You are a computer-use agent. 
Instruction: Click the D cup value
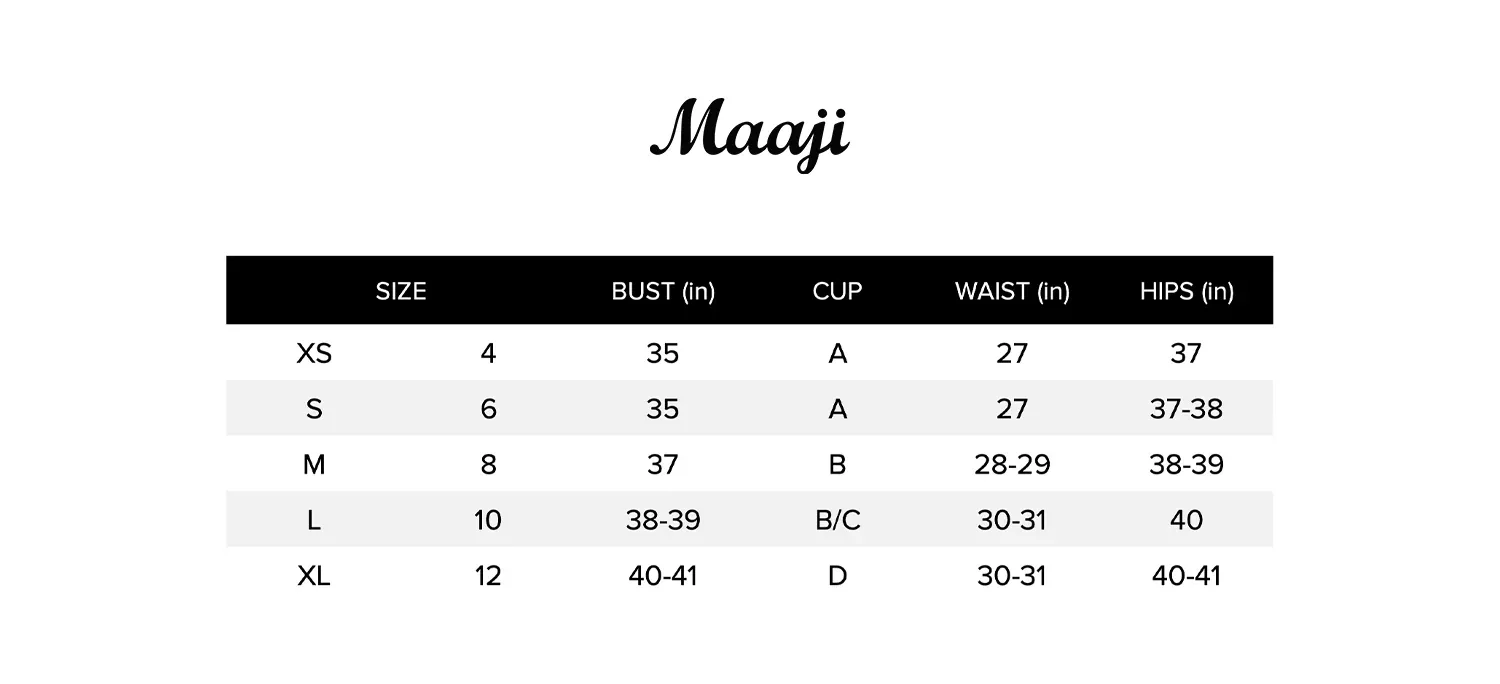837,576
